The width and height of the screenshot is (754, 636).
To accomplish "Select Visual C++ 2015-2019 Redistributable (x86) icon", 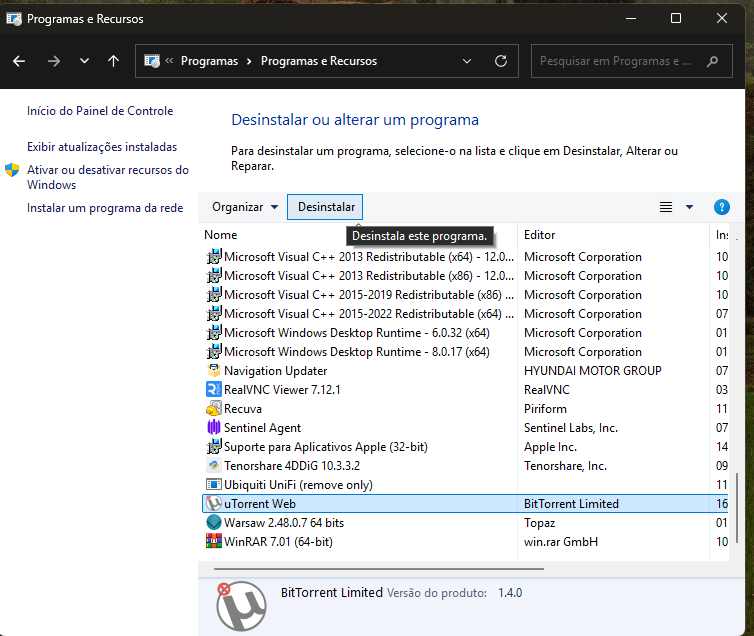I will (214, 295).
